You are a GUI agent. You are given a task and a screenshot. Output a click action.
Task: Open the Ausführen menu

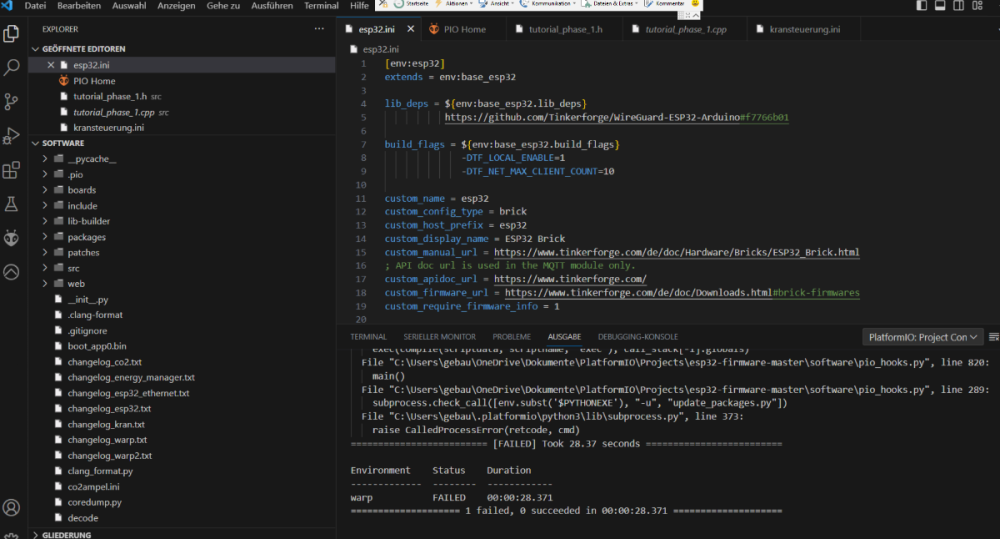271,6
